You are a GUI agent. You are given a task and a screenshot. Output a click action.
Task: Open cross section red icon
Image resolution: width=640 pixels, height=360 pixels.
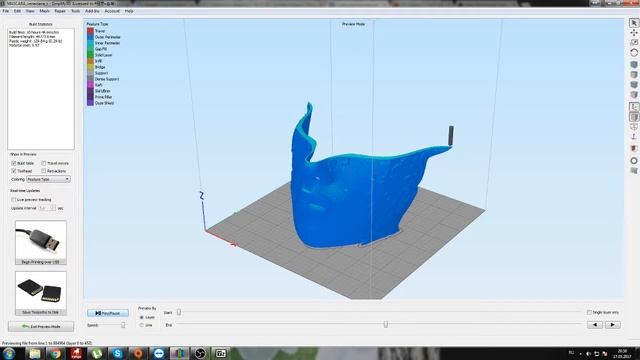(x=634, y=148)
